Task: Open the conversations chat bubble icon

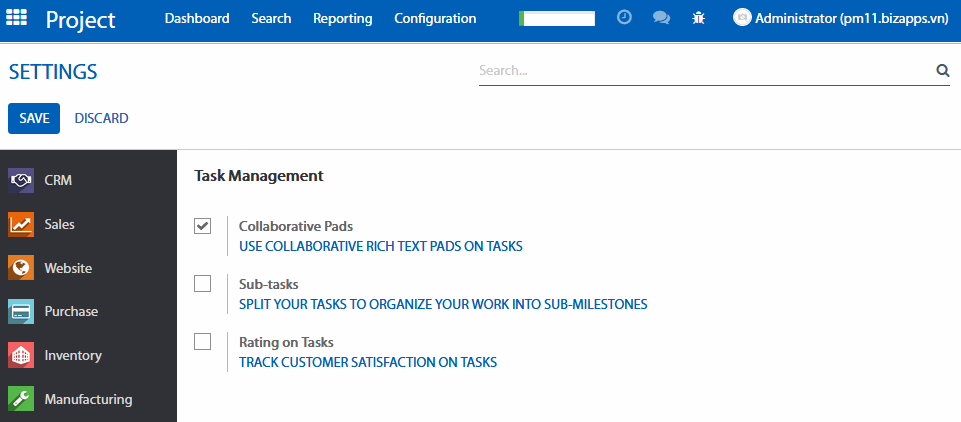Action: [x=661, y=18]
